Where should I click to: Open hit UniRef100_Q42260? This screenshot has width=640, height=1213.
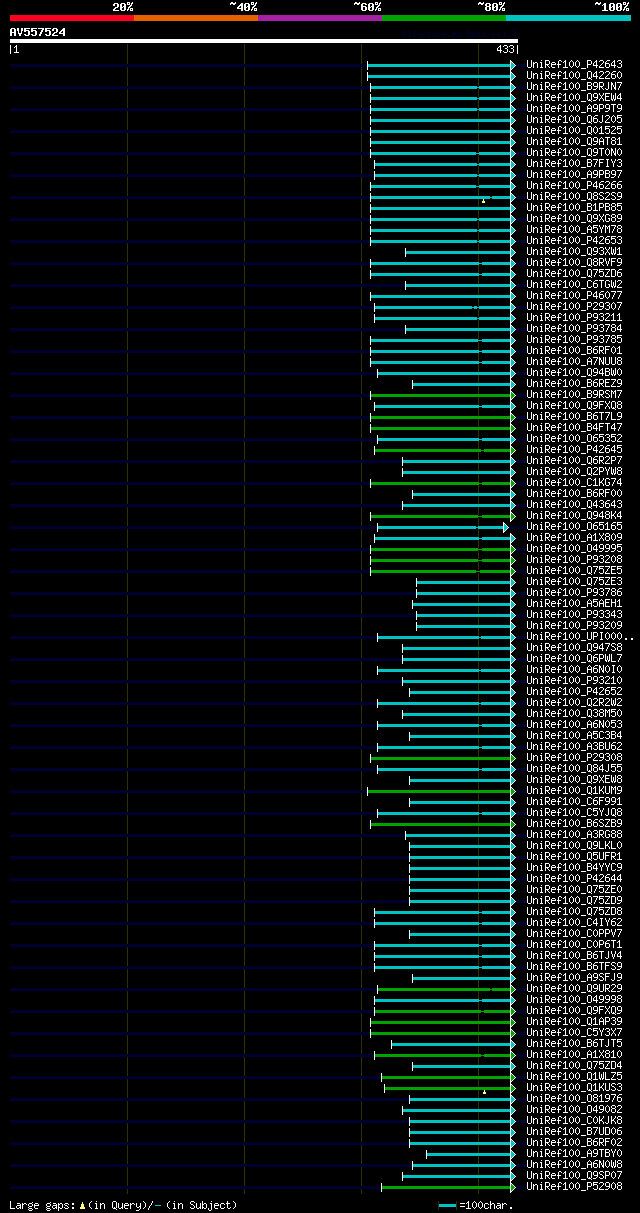[574, 75]
